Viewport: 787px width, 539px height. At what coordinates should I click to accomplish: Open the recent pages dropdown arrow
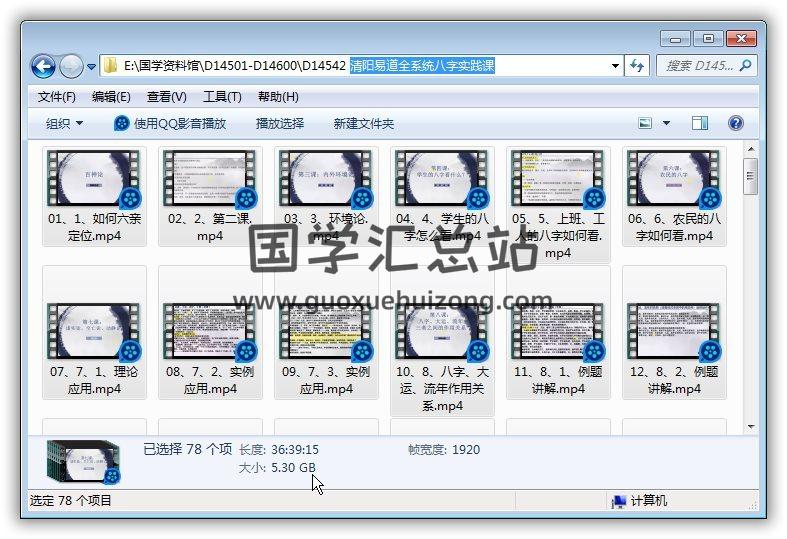(x=91, y=66)
